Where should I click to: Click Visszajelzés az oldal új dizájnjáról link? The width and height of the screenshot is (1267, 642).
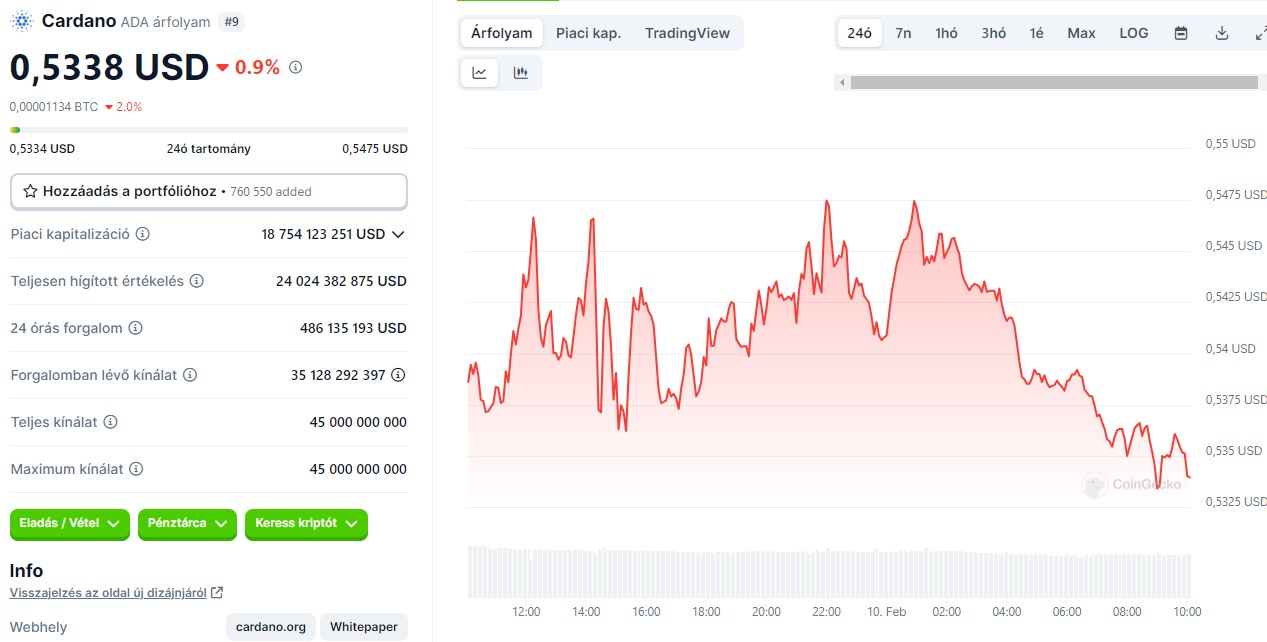coord(108,593)
